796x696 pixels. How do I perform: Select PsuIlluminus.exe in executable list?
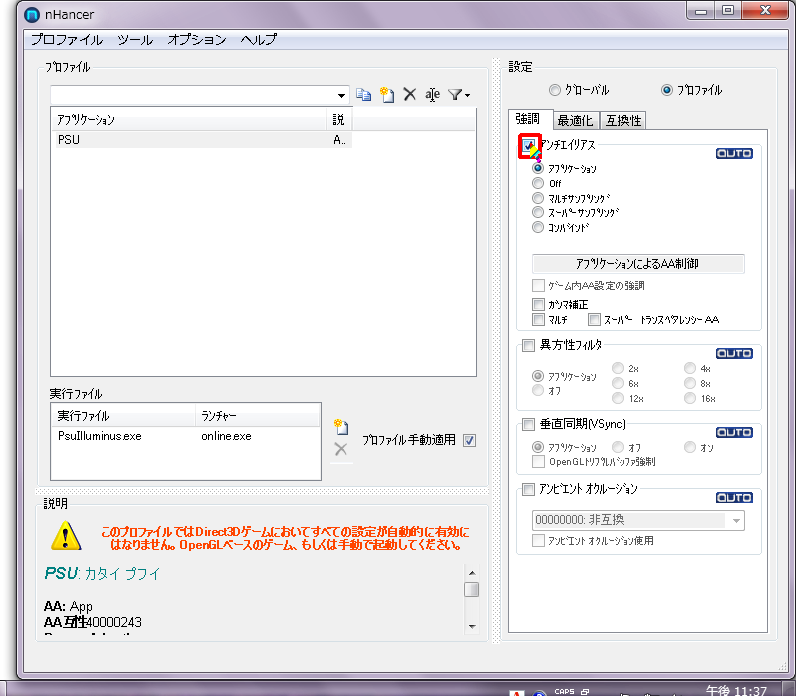[100, 436]
